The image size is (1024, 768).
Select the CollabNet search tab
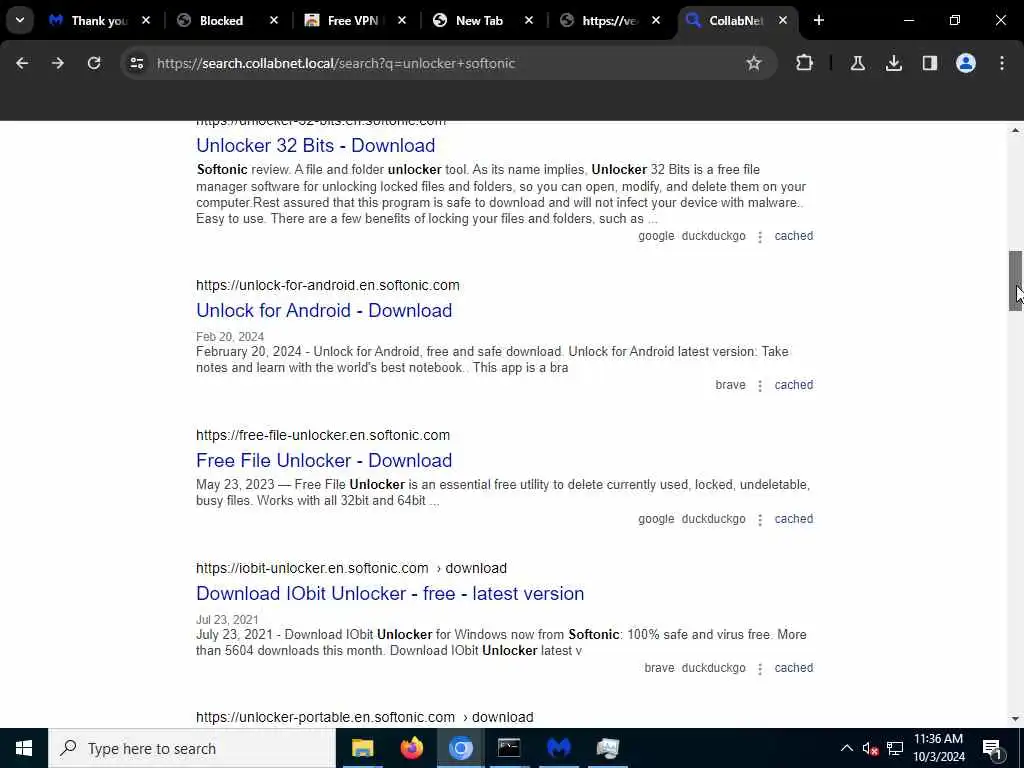pyautogui.click(x=735, y=20)
